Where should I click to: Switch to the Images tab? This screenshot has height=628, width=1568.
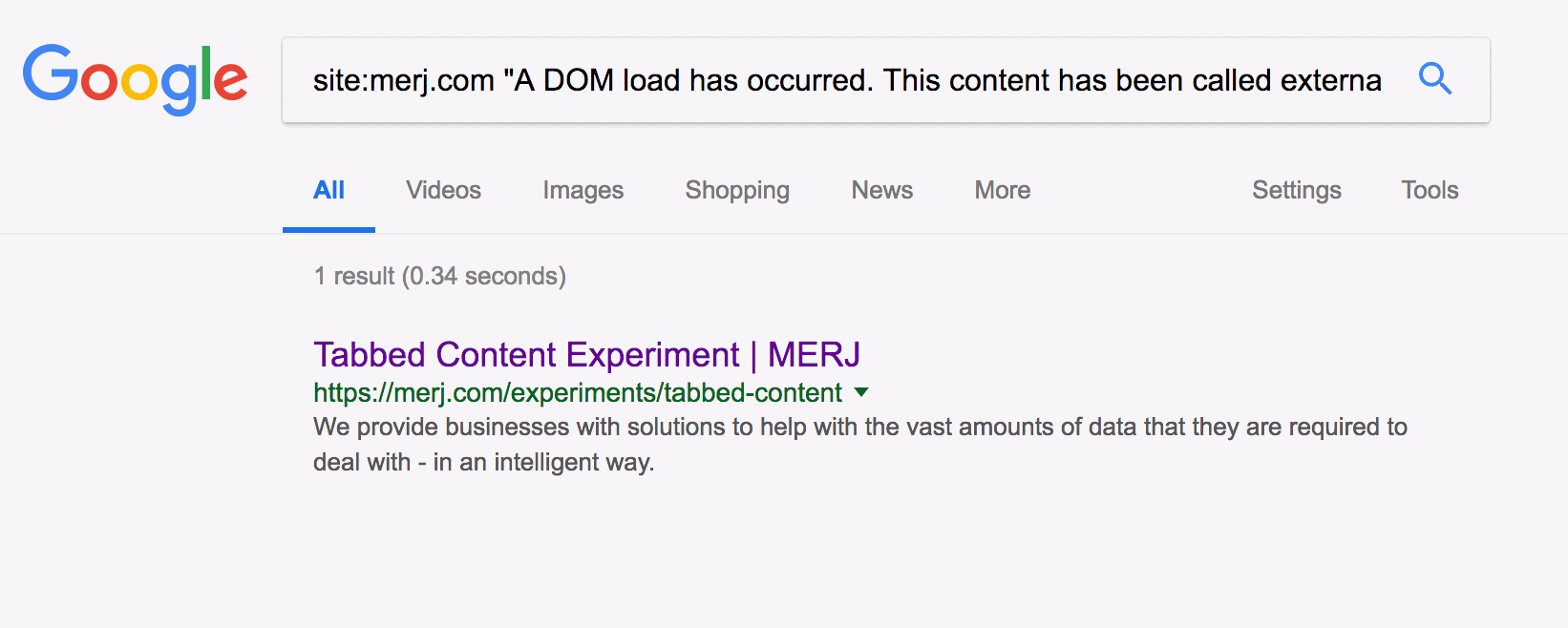(x=583, y=190)
